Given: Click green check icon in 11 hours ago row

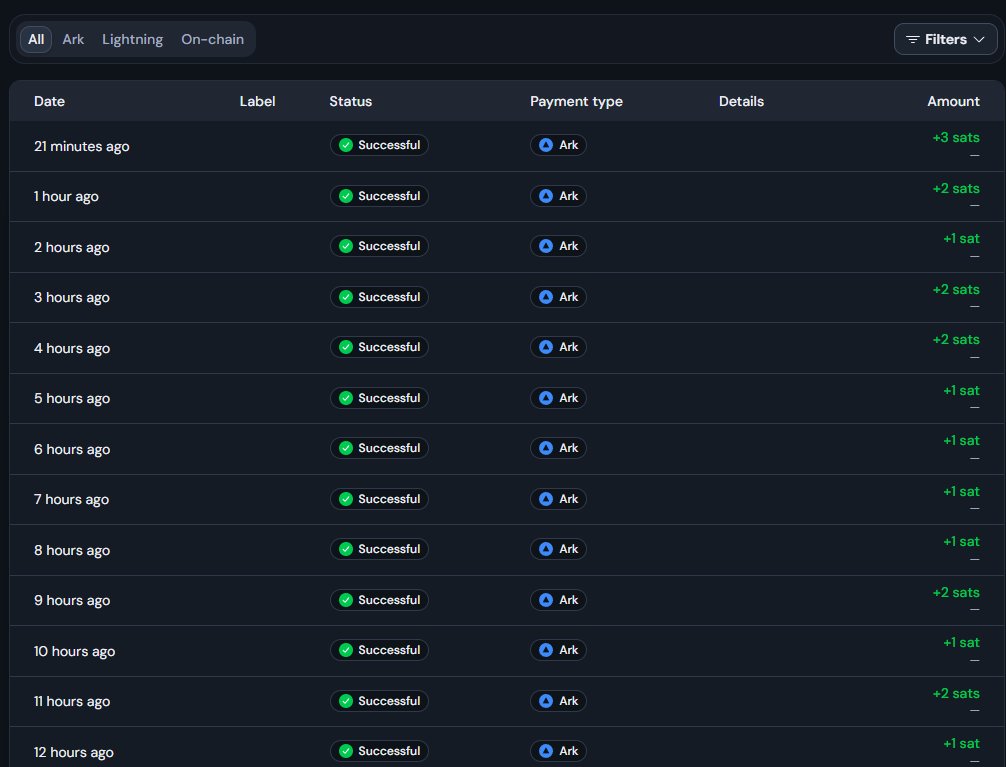Looking at the screenshot, I should [x=346, y=701].
